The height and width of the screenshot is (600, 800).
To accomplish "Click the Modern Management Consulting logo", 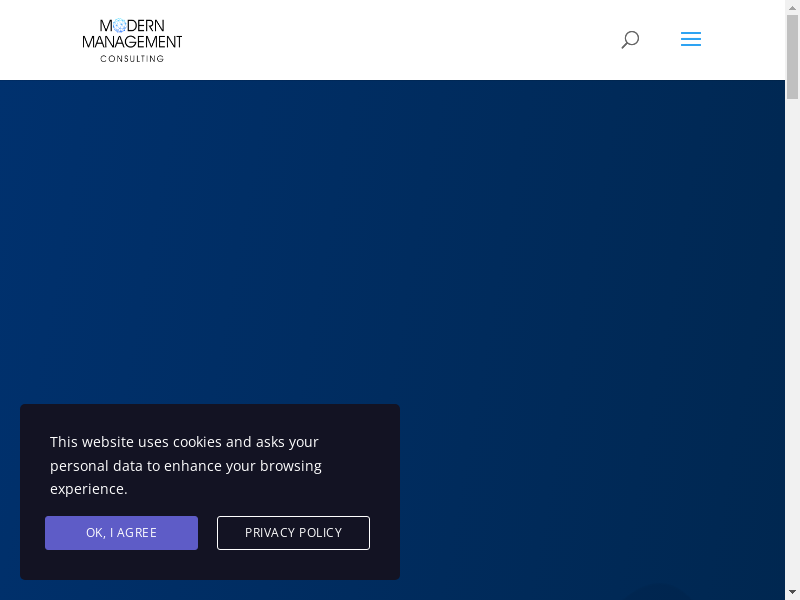I will (132, 40).
